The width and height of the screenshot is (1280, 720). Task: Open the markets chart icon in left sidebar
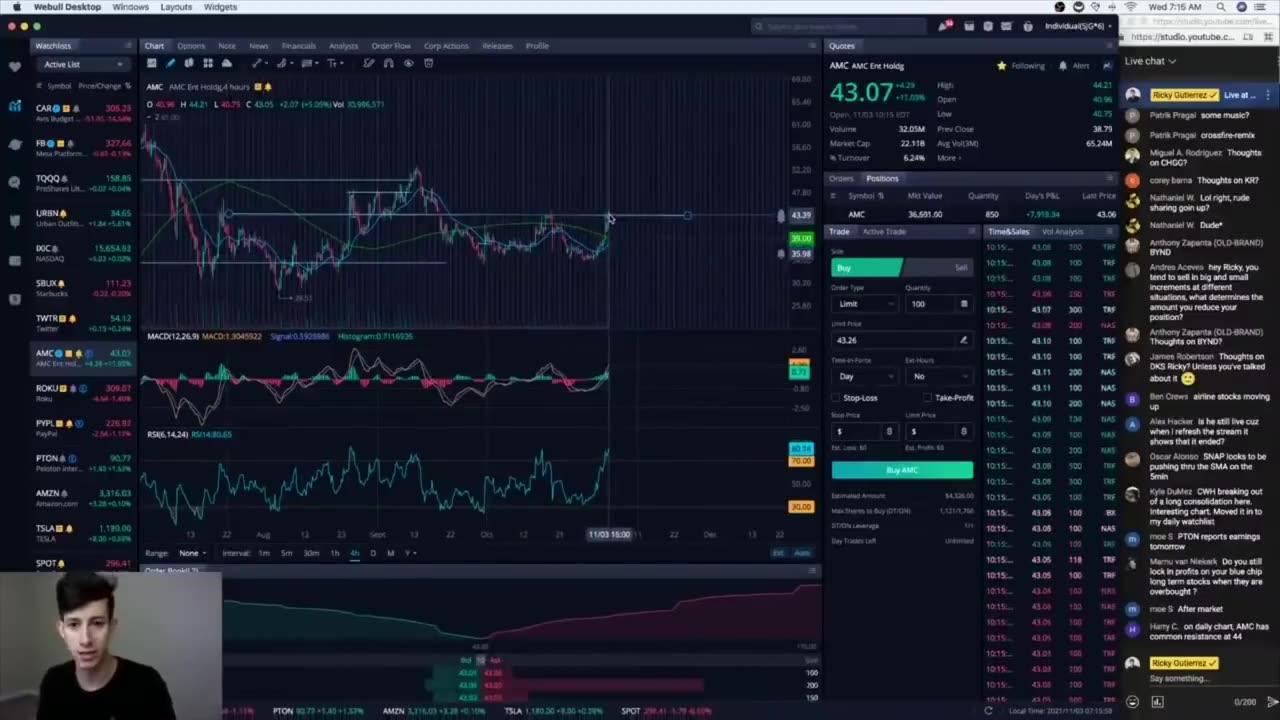coord(14,106)
